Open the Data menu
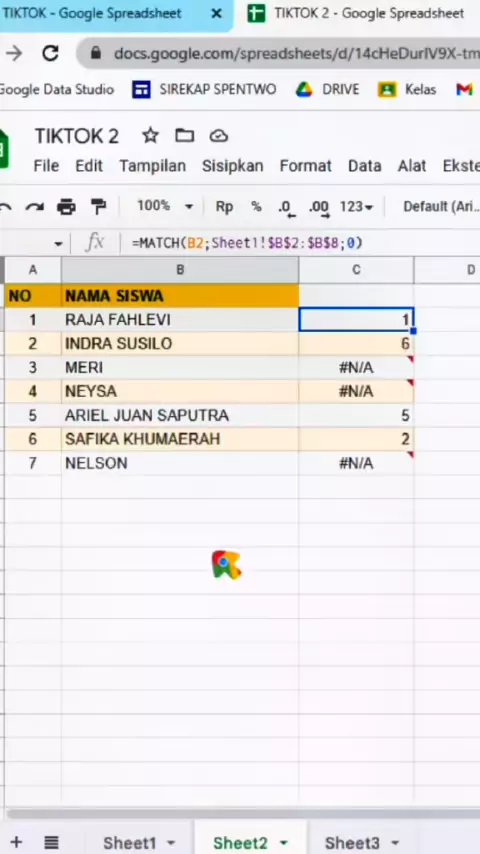Image resolution: width=480 pixels, height=854 pixels. [x=364, y=166]
